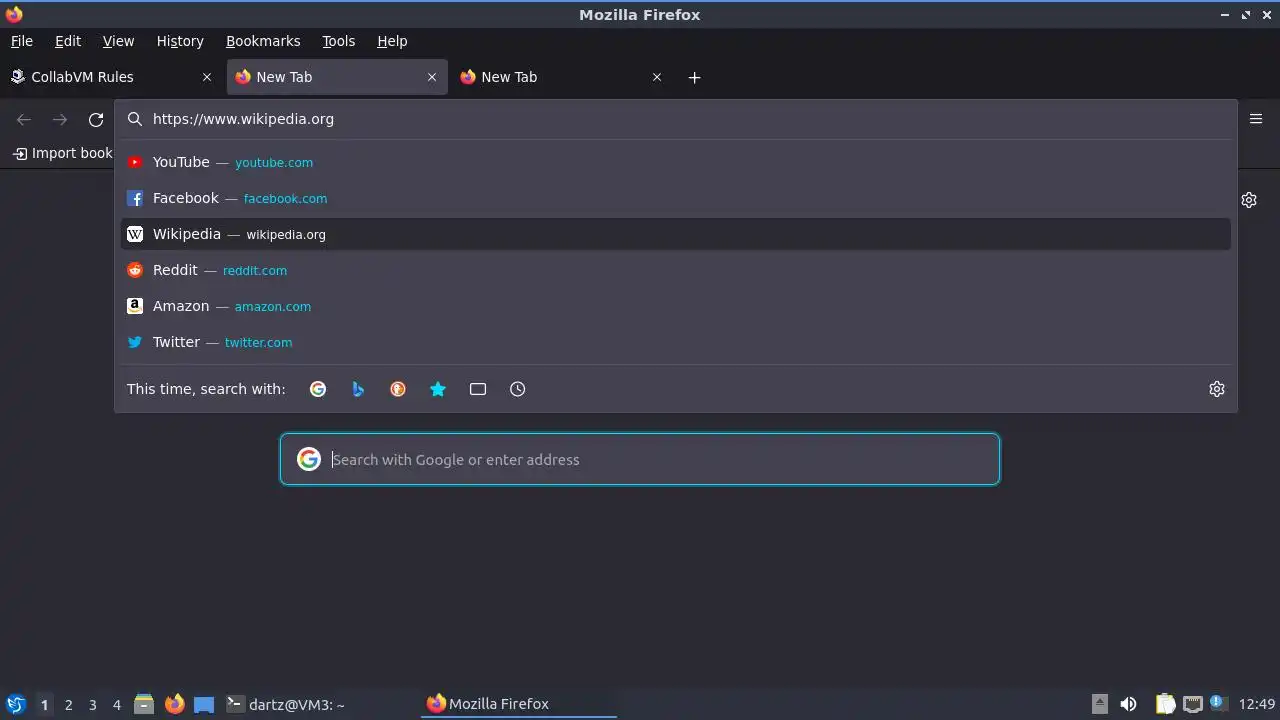Select the Twitter suggestion

click(676, 342)
